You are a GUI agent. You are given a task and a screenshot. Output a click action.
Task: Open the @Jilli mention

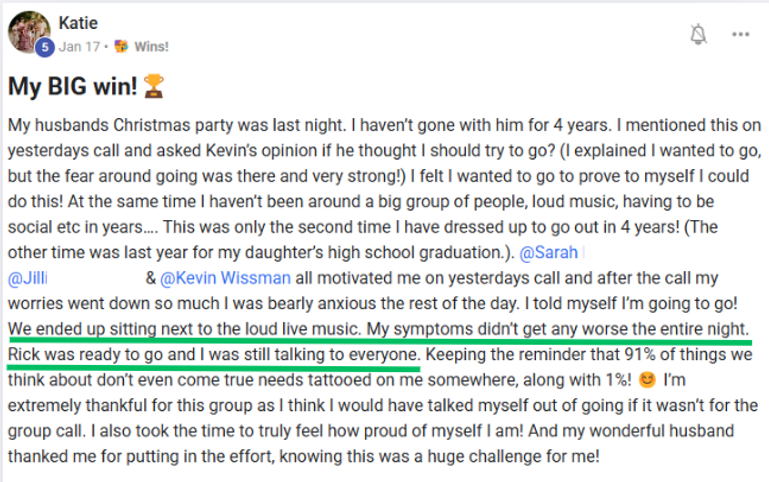click(28, 278)
